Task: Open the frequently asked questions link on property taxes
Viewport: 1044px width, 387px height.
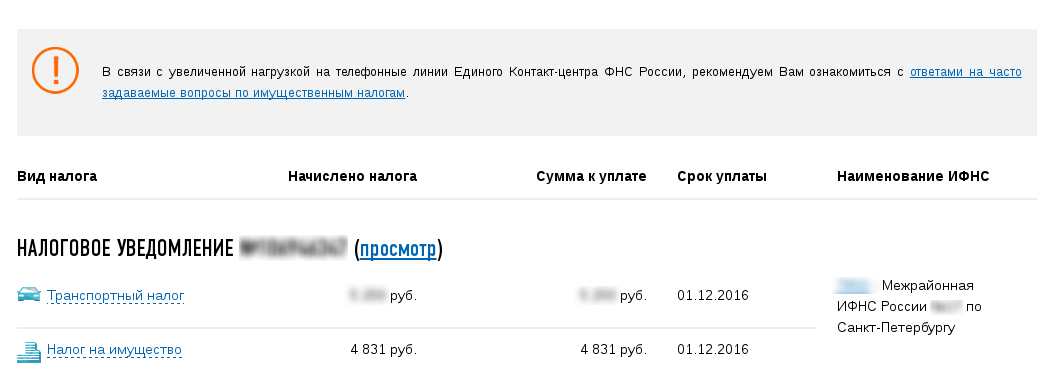Action: click(562, 82)
